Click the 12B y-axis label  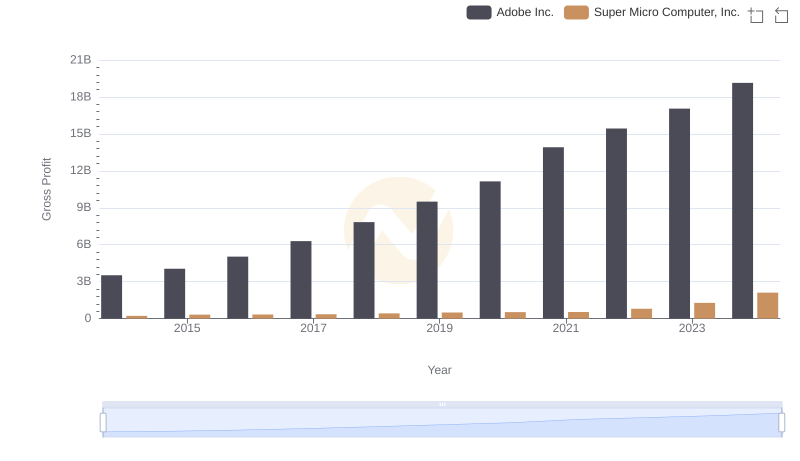81,170
